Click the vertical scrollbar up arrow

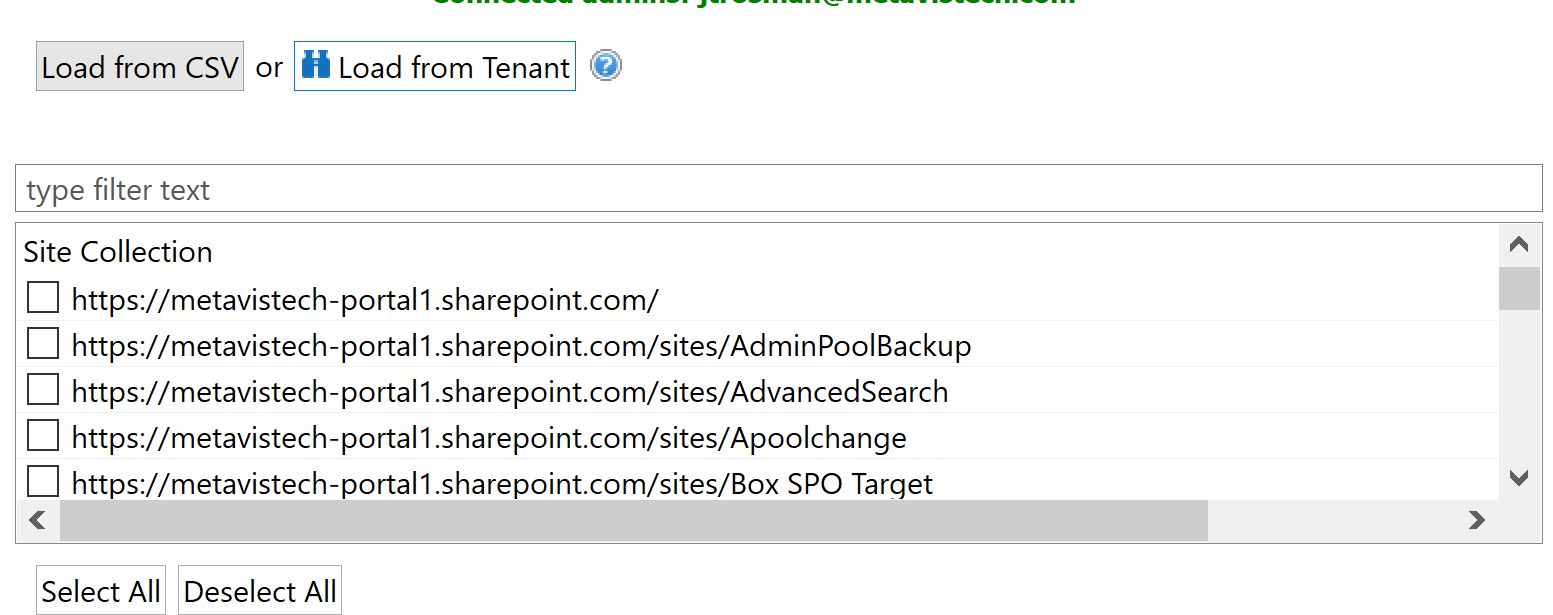click(1519, 245)
